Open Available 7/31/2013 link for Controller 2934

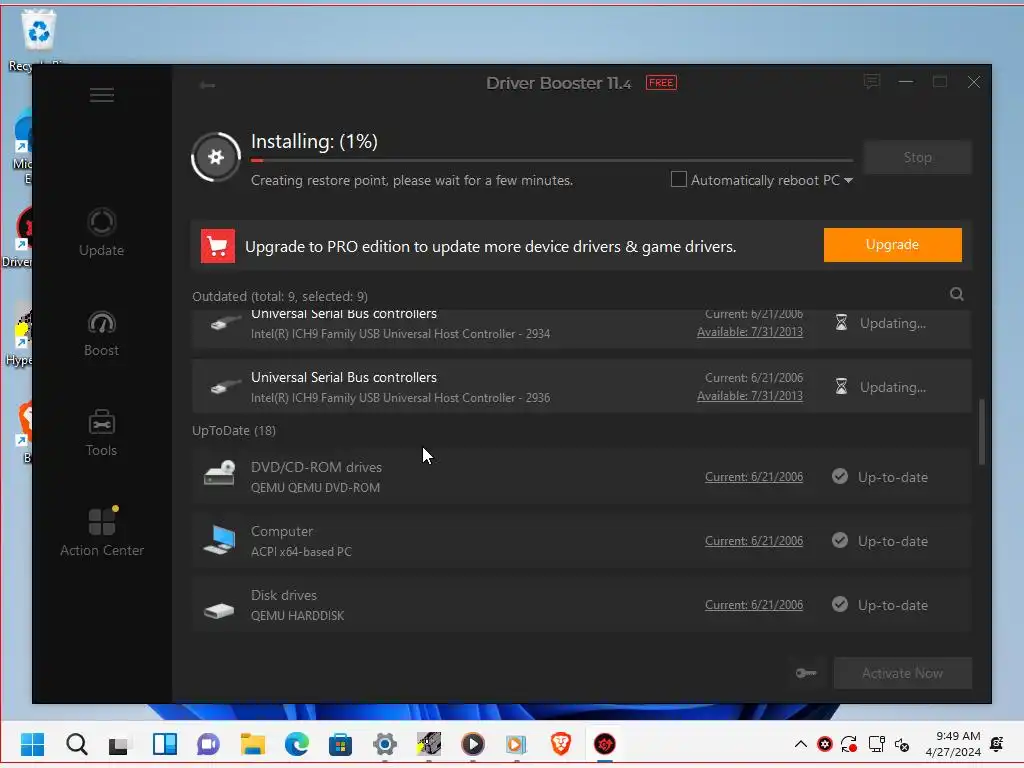pyautogui.click(x=750, y=332)
